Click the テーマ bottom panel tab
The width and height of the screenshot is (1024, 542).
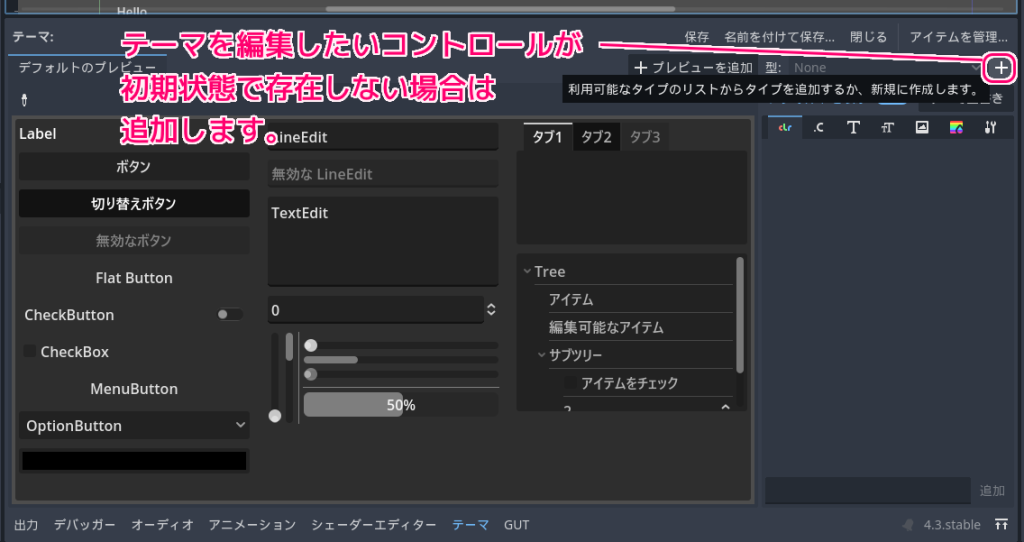(470, 524)
